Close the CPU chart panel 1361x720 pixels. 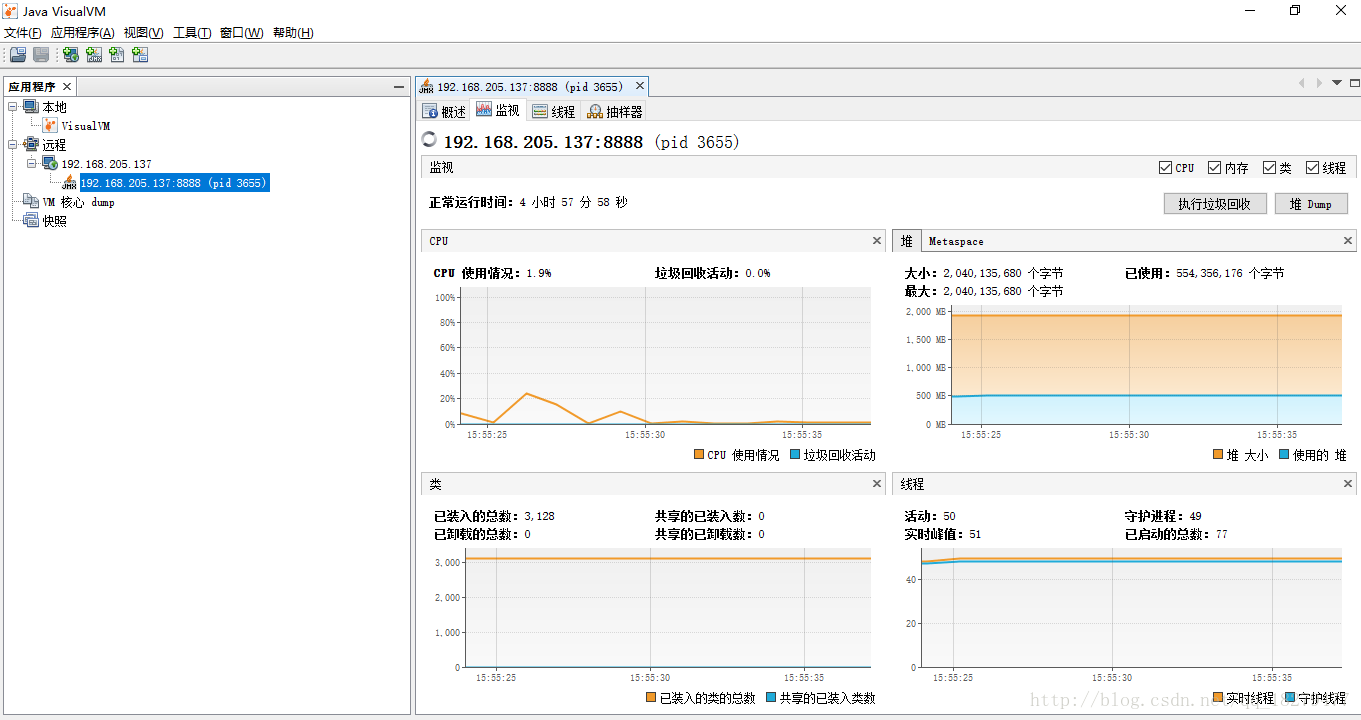pos(877,241)
